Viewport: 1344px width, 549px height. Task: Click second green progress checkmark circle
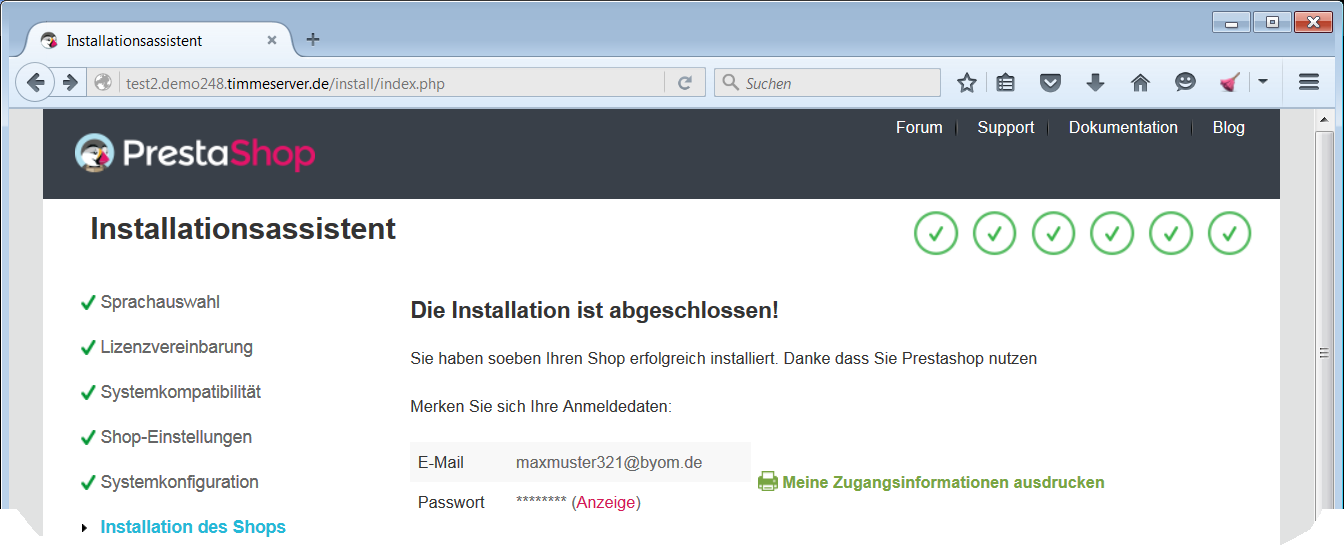[x=995, y=234]
